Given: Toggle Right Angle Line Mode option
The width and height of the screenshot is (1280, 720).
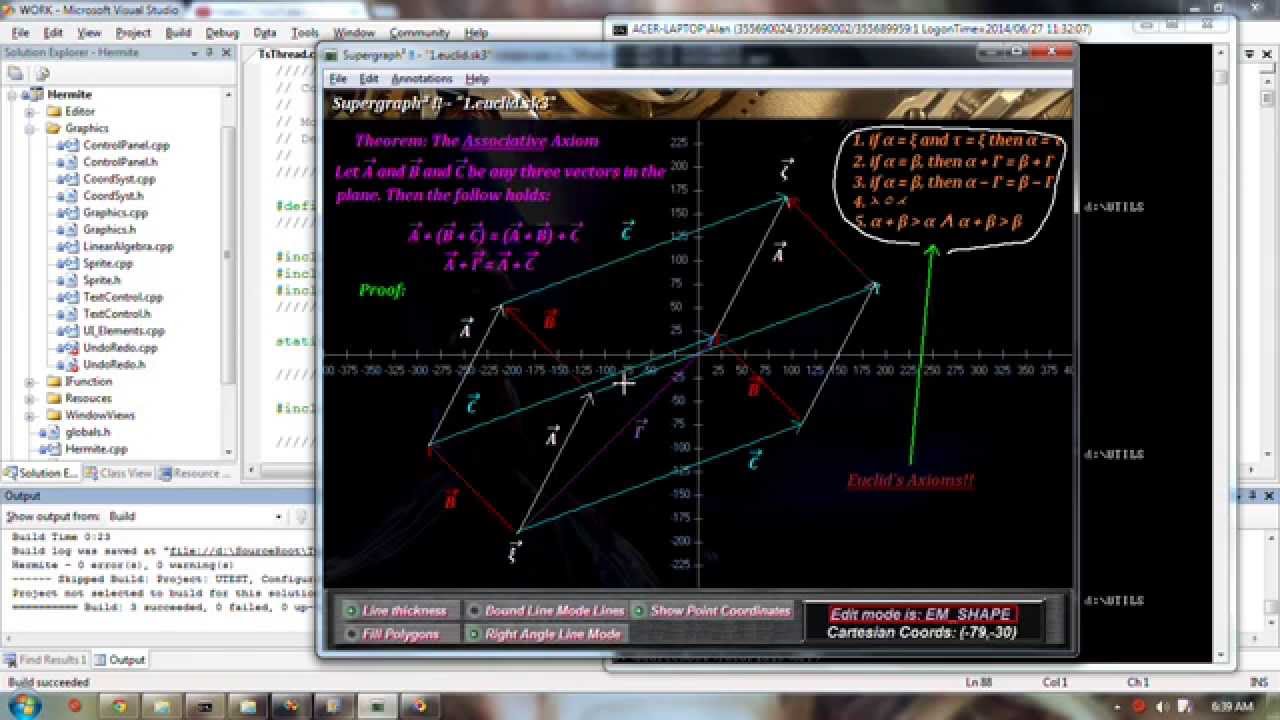Looking at the screenshot, I should tap(546, 633).
